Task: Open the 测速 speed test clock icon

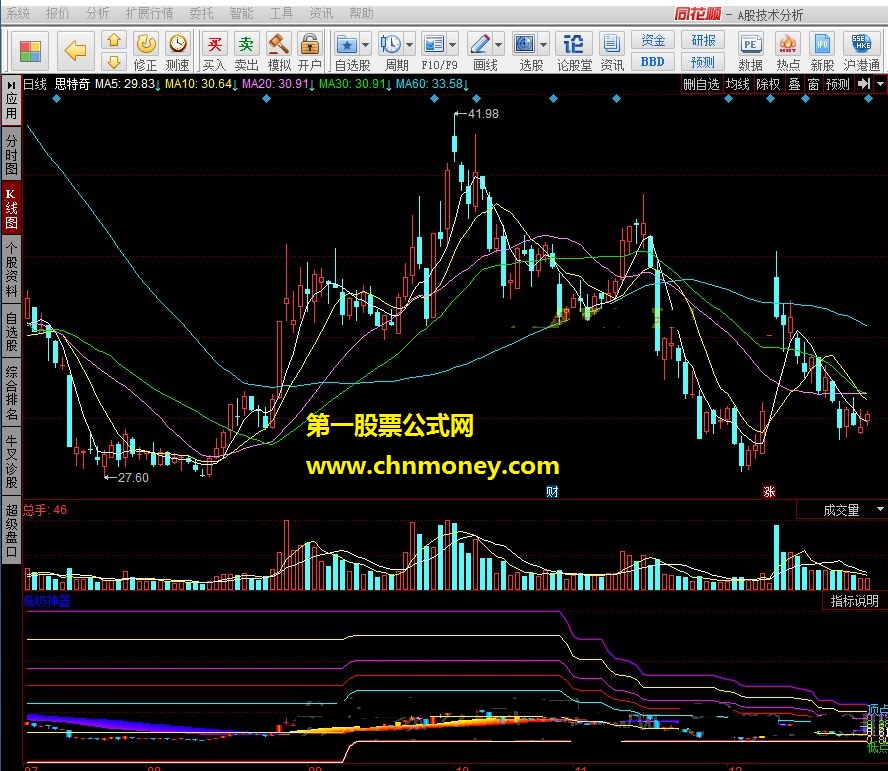Action: tap(177, 52)
